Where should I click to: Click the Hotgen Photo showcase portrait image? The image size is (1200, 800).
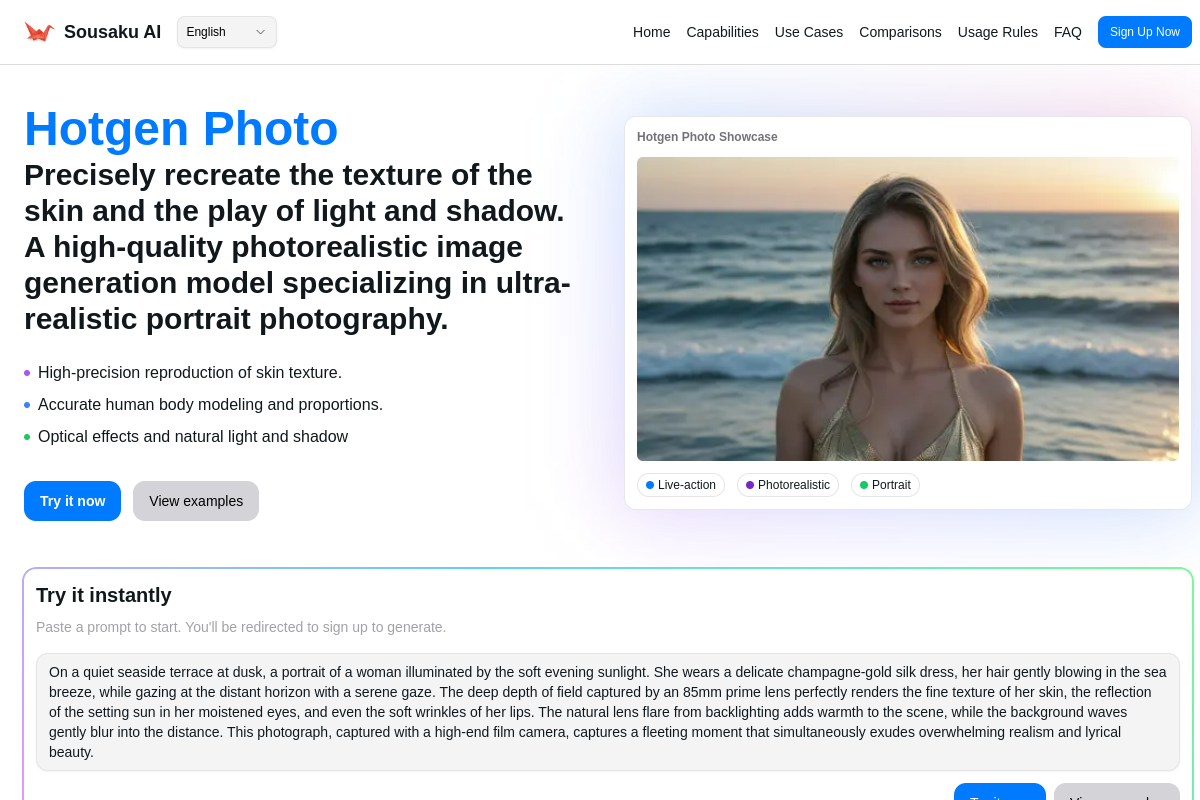[907, 308]
